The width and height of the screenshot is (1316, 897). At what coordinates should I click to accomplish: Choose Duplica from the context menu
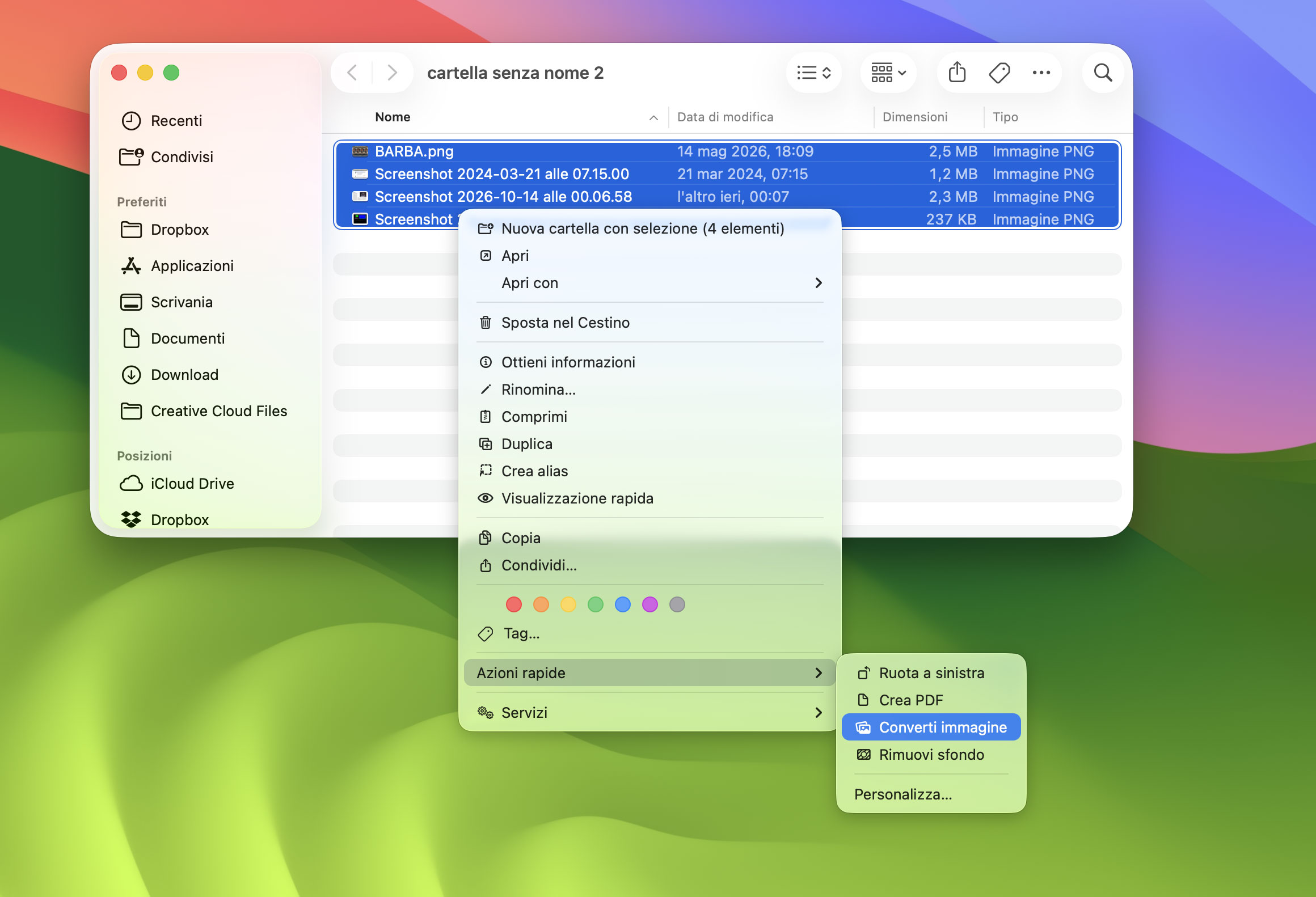tap(649, 444)
